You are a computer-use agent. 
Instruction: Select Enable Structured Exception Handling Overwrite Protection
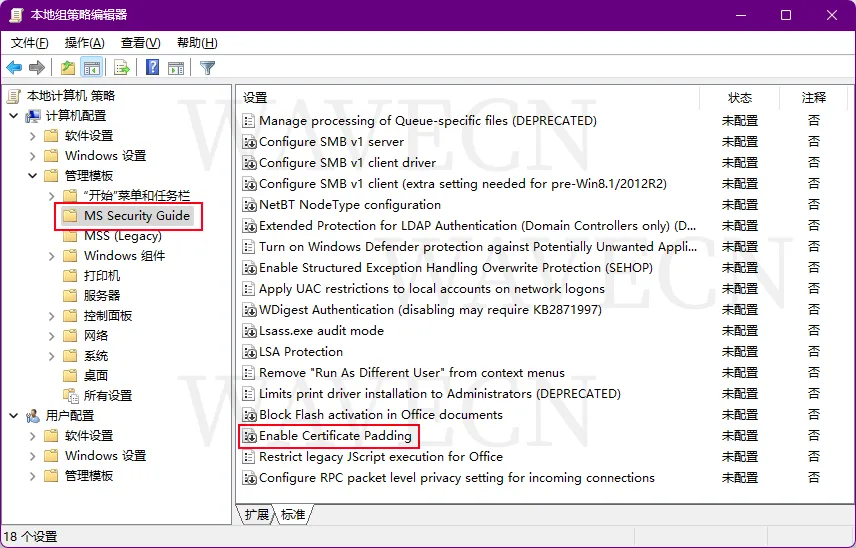456,268
